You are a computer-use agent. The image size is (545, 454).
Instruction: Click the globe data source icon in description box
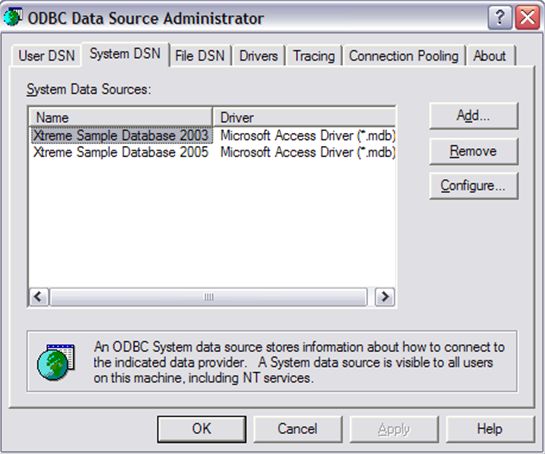(56, 362)
